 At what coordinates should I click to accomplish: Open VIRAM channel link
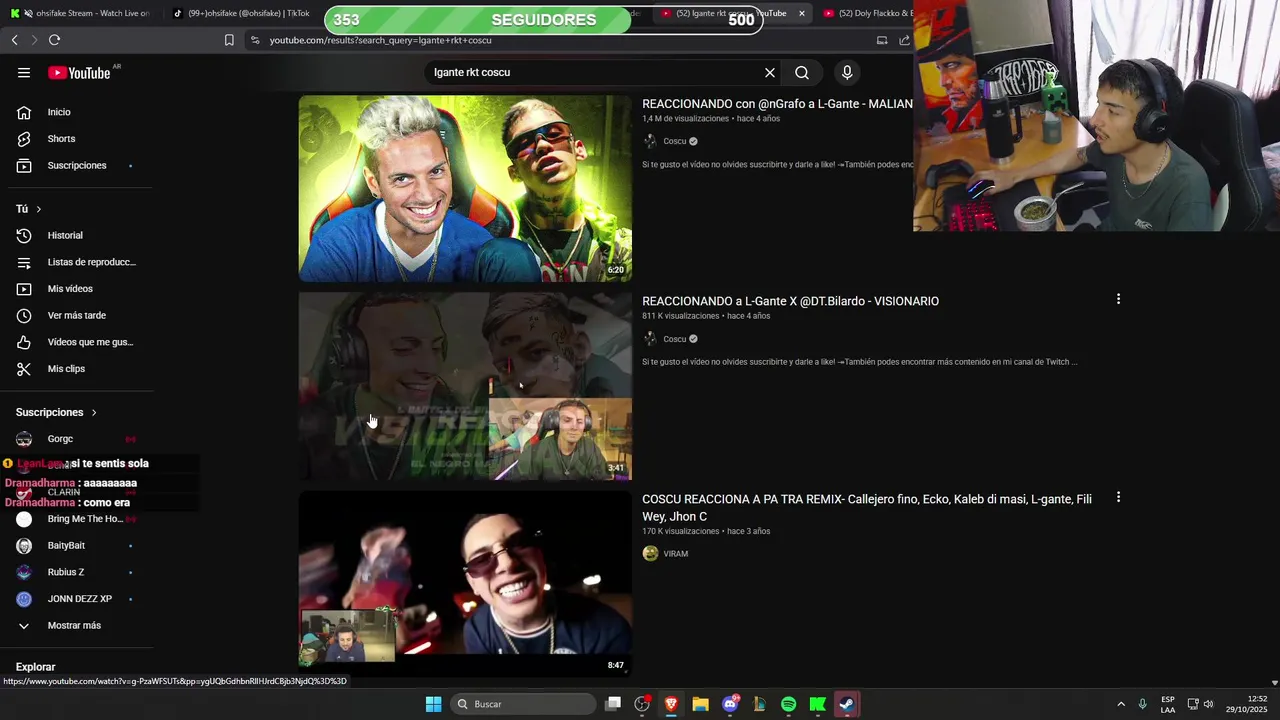coord(676,554)
